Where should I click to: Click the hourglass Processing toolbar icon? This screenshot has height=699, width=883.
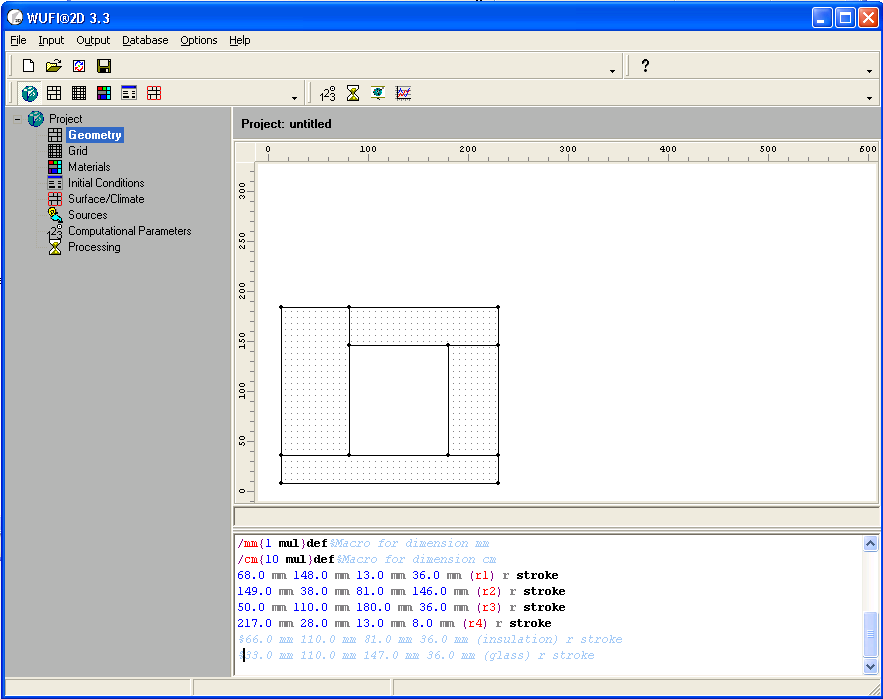pos(353,93)
